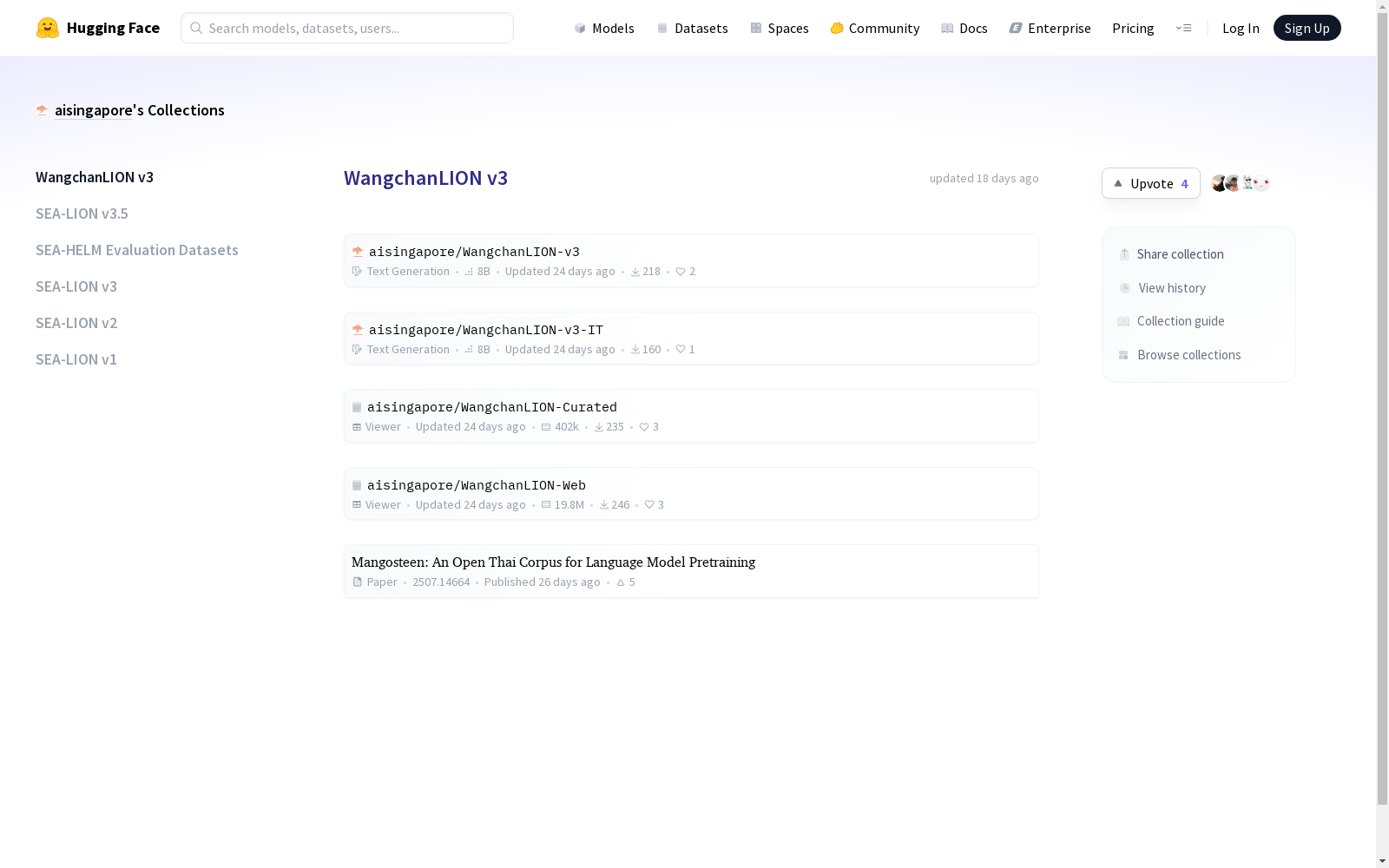Click the search magnifier icon

click(196, 28)
